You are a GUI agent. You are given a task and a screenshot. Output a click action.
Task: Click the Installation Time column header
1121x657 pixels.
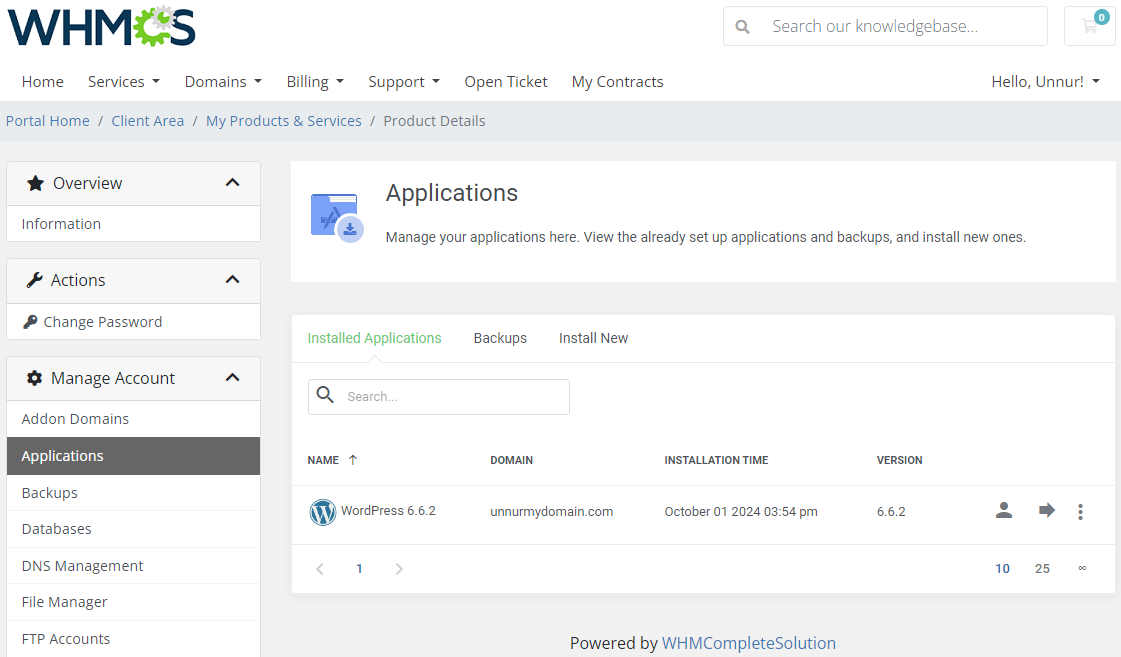(x=716, y=460)
